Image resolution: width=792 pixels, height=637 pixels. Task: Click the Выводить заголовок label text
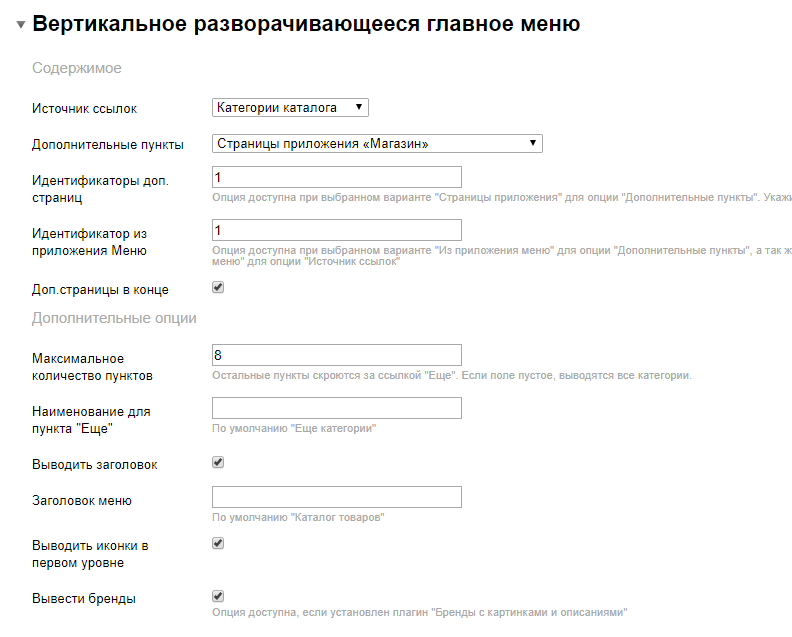pyautogui.click(x=95, y=465)
